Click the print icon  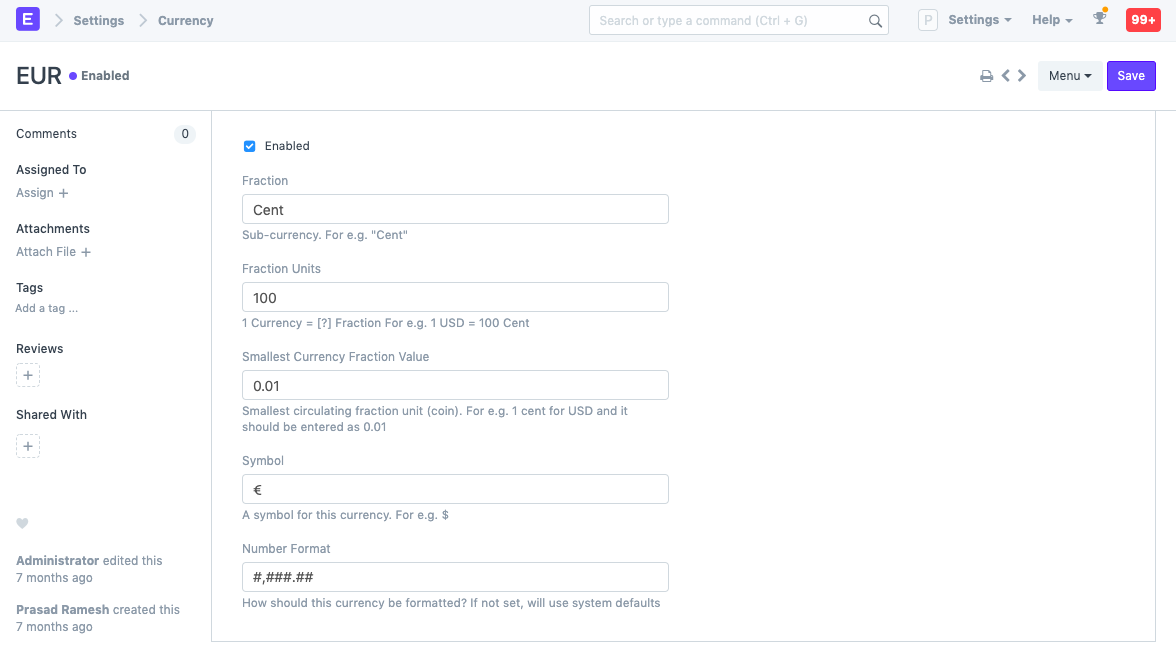coord(986,76)
